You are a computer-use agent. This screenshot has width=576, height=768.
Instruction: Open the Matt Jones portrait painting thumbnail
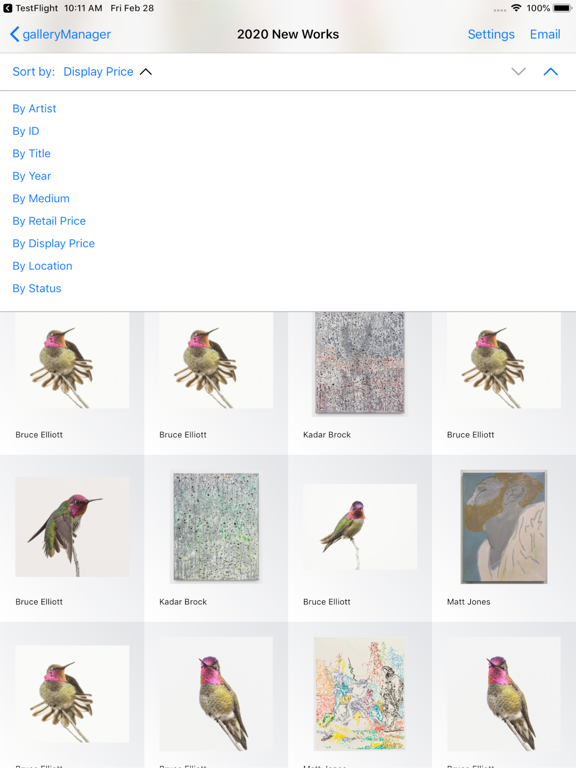pos(504,527)
